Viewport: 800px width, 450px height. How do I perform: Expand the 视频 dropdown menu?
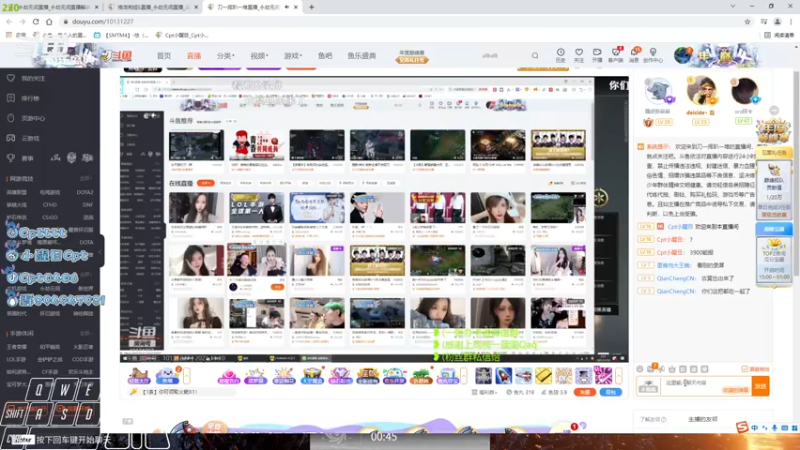pyautogui.click(x=259, y=56)
